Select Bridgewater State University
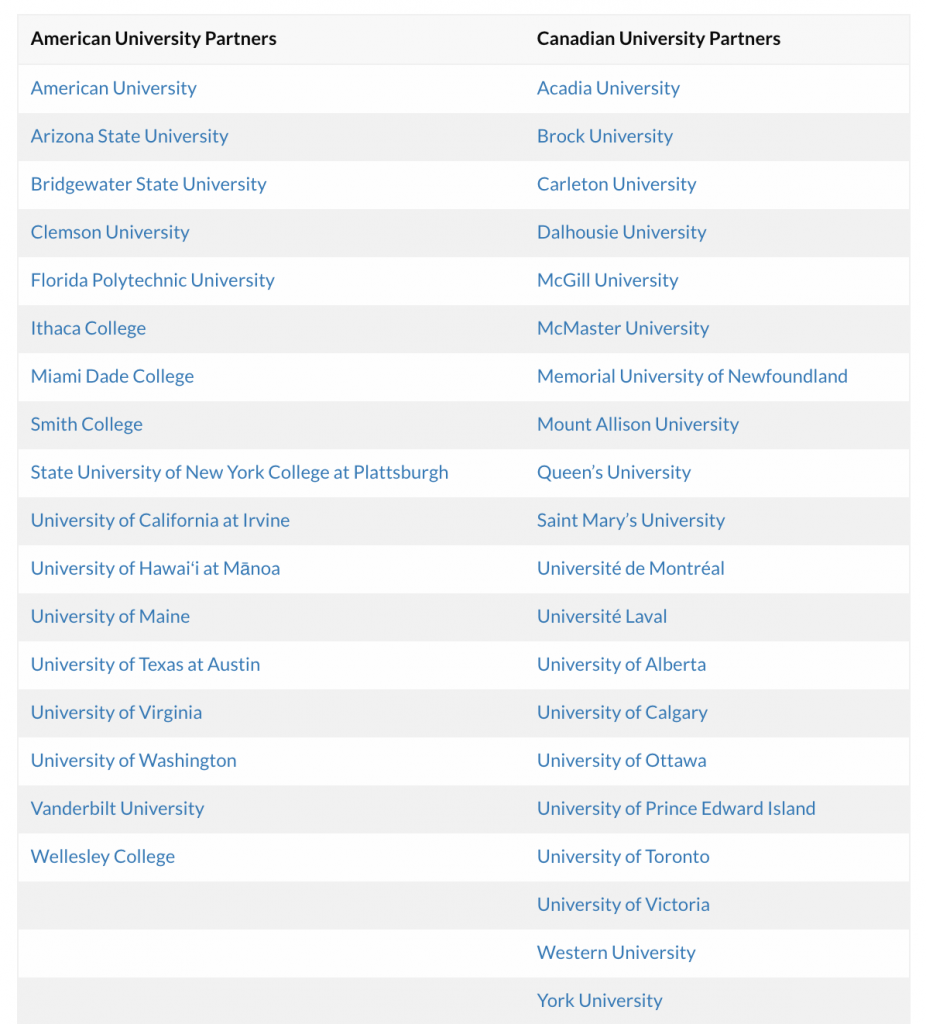The height and width of the screenshot is (1024, 926). click(x=148, y=184)
